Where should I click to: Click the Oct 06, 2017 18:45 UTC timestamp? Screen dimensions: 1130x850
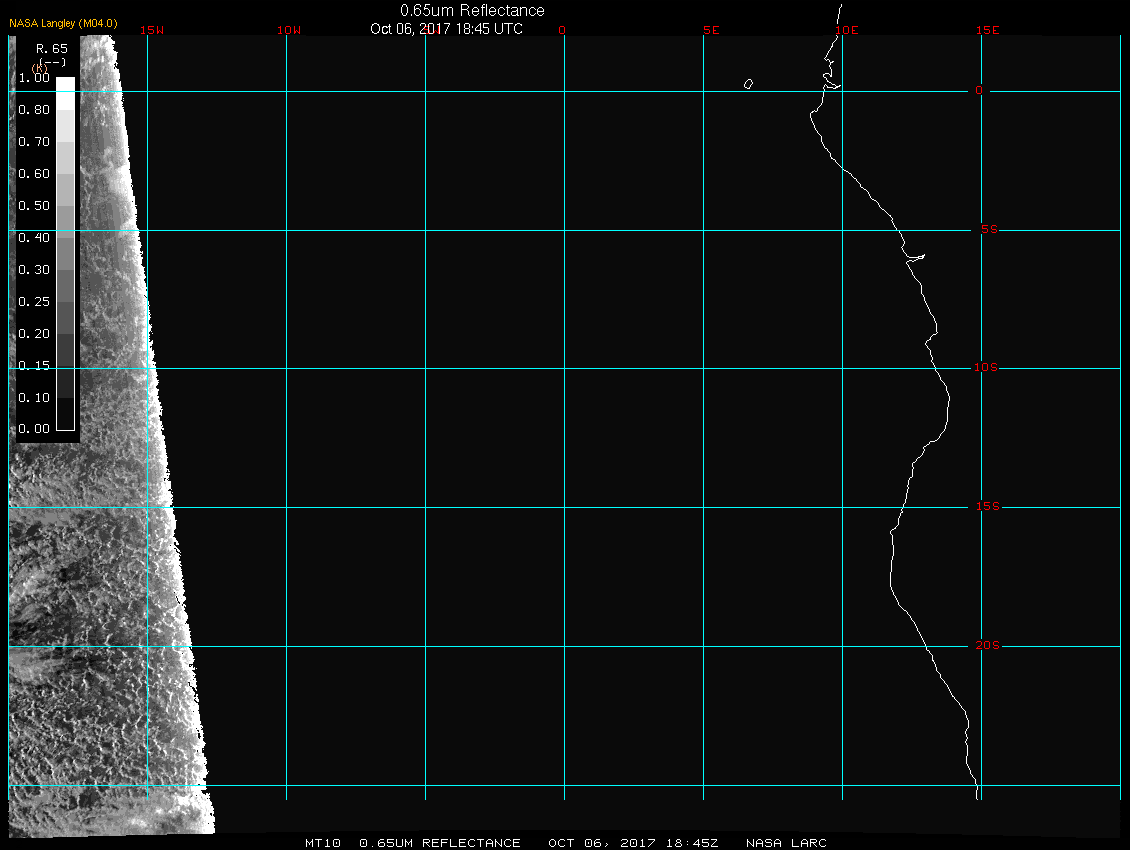click(x=446, y=29)
